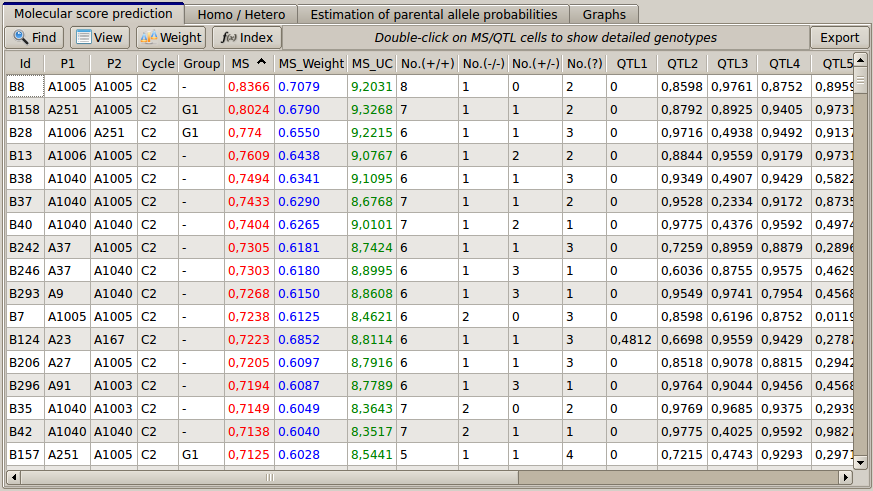The height and width of the screenshot is (491, 873).
Task: Click MS_UC value 9,0767
Action: pyautogui.click(x=372, y=155)
